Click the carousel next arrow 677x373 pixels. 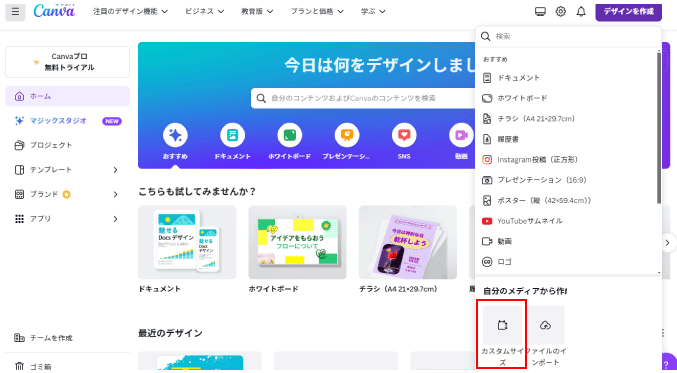click(668, 243)
